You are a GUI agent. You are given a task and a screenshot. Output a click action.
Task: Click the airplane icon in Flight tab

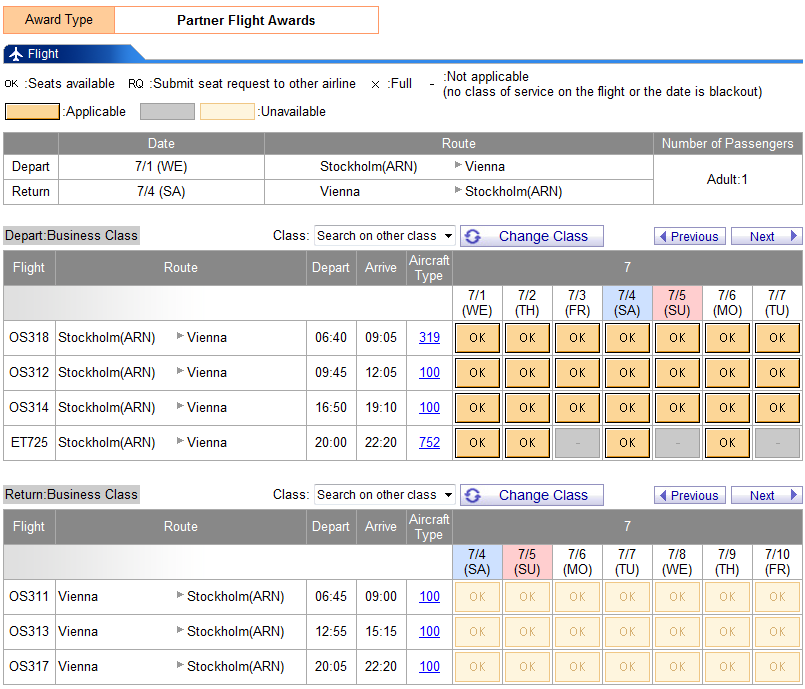click(x=16, y=54)
